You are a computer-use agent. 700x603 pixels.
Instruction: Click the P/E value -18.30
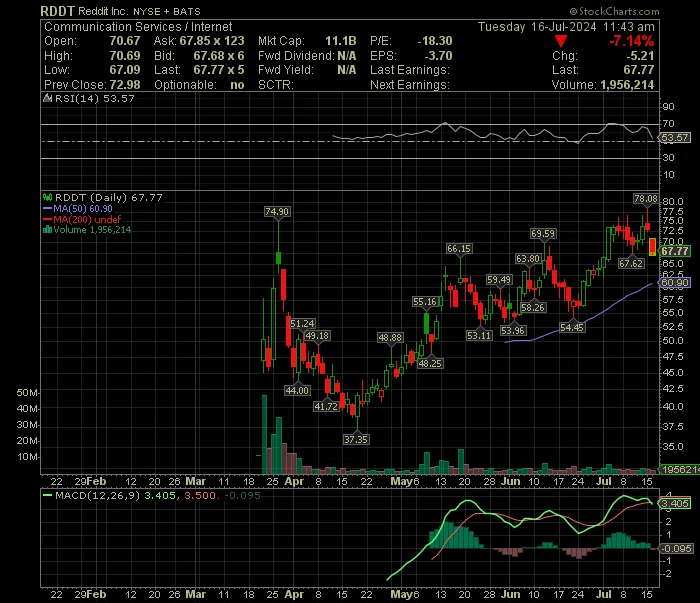point(435,41)
